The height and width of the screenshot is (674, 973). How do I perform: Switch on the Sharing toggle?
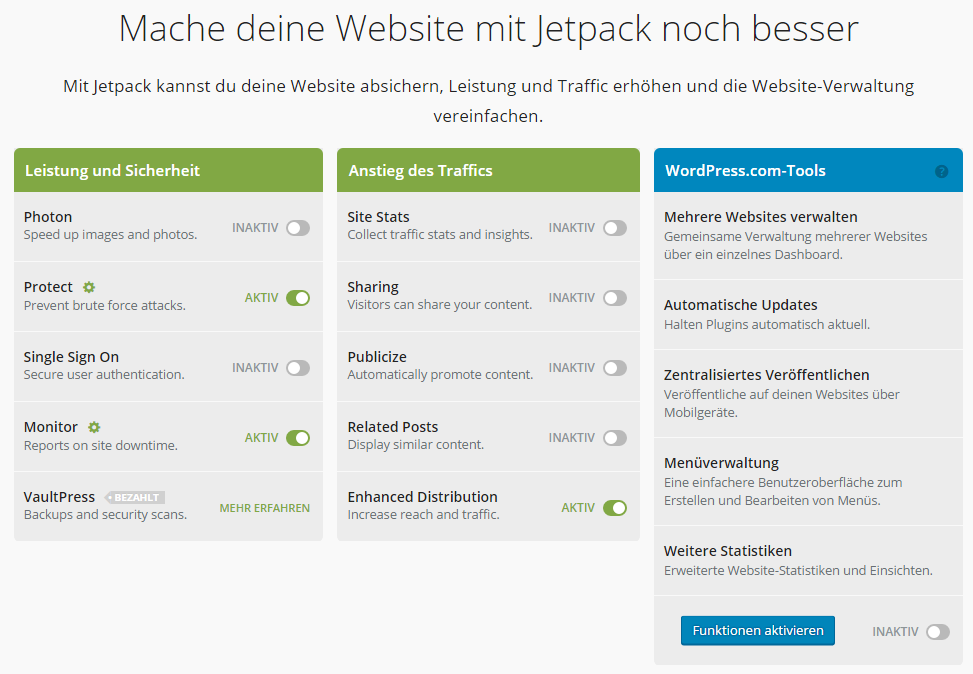615,298
